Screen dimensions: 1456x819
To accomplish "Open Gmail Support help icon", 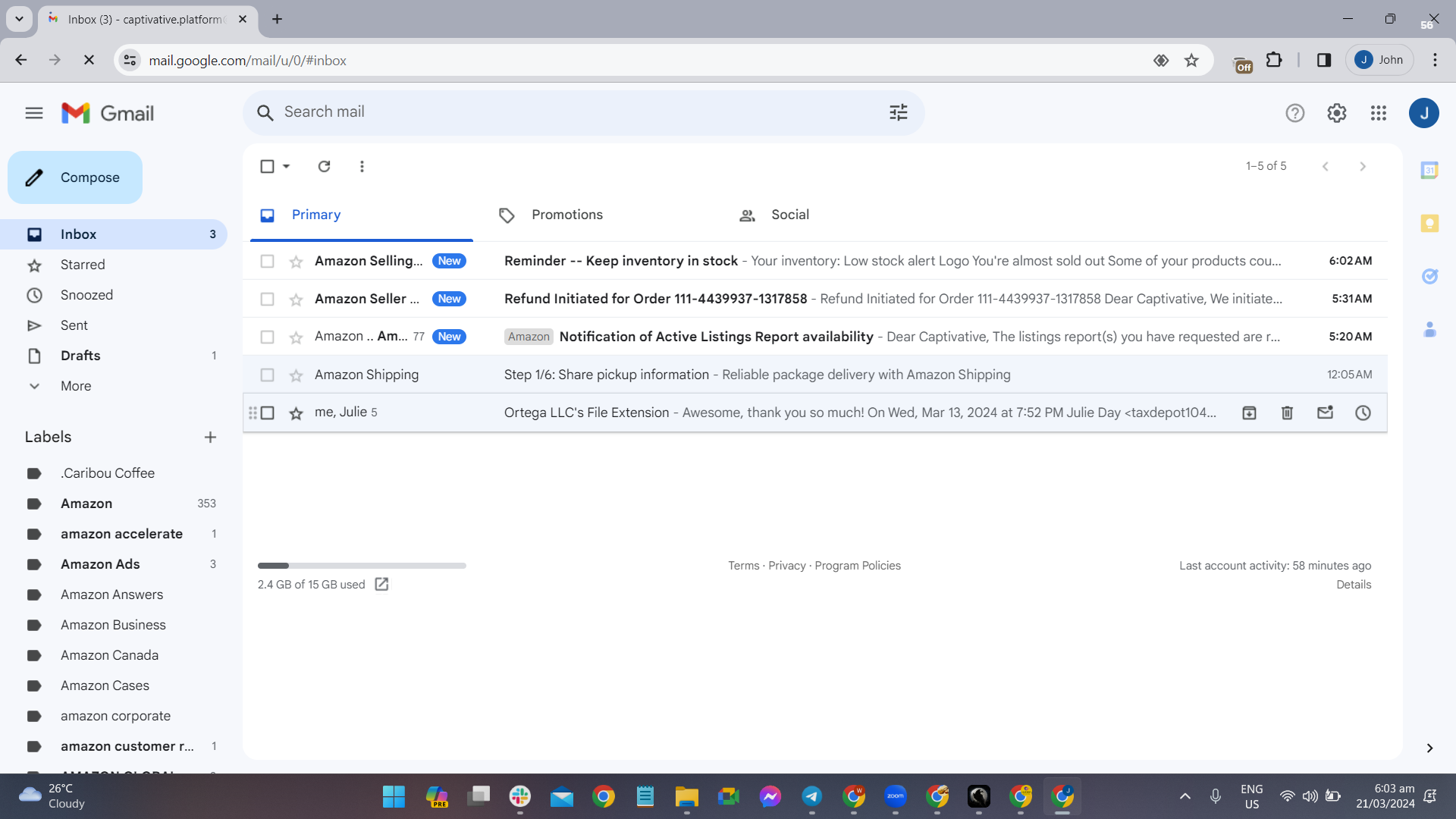I will 1295,113.
